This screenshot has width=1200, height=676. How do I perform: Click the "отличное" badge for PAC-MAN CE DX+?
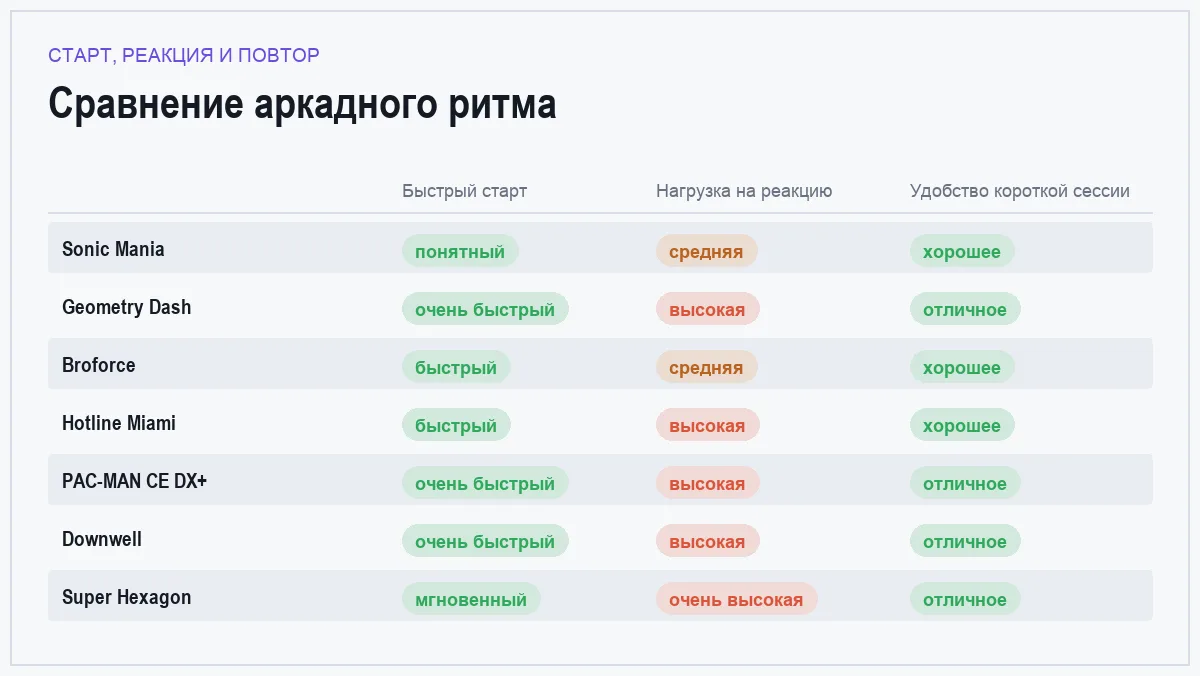[x=965, y=483]
